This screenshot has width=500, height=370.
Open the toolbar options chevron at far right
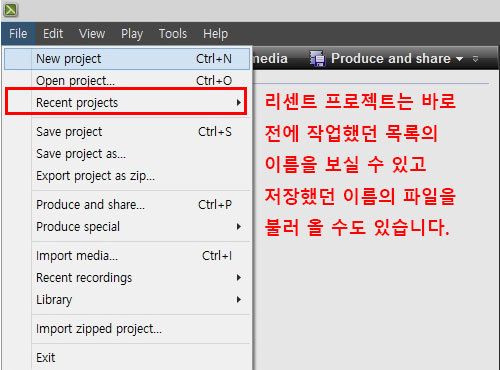click(476, 59)
